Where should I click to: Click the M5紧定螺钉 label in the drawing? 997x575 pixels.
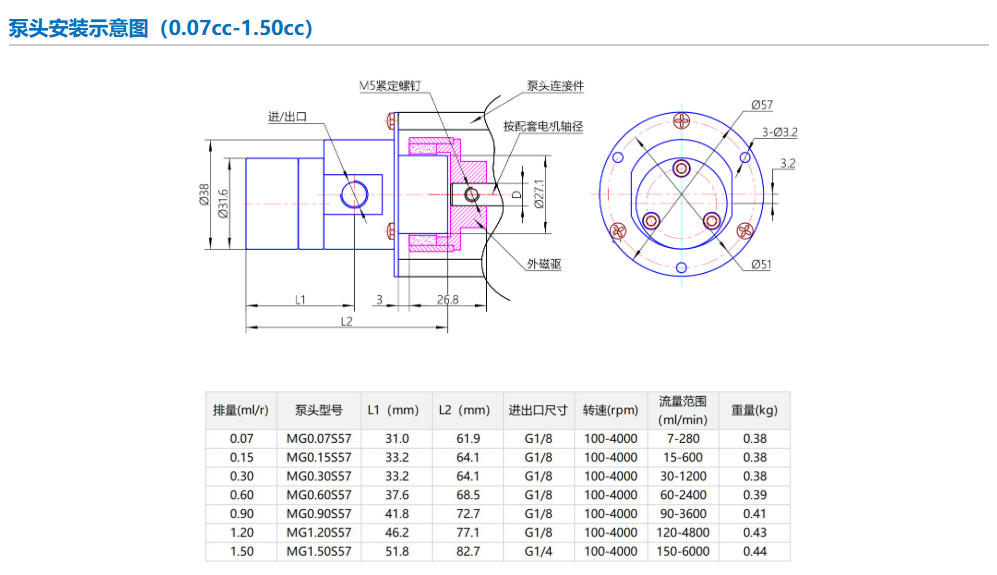(x=391, y=86)
